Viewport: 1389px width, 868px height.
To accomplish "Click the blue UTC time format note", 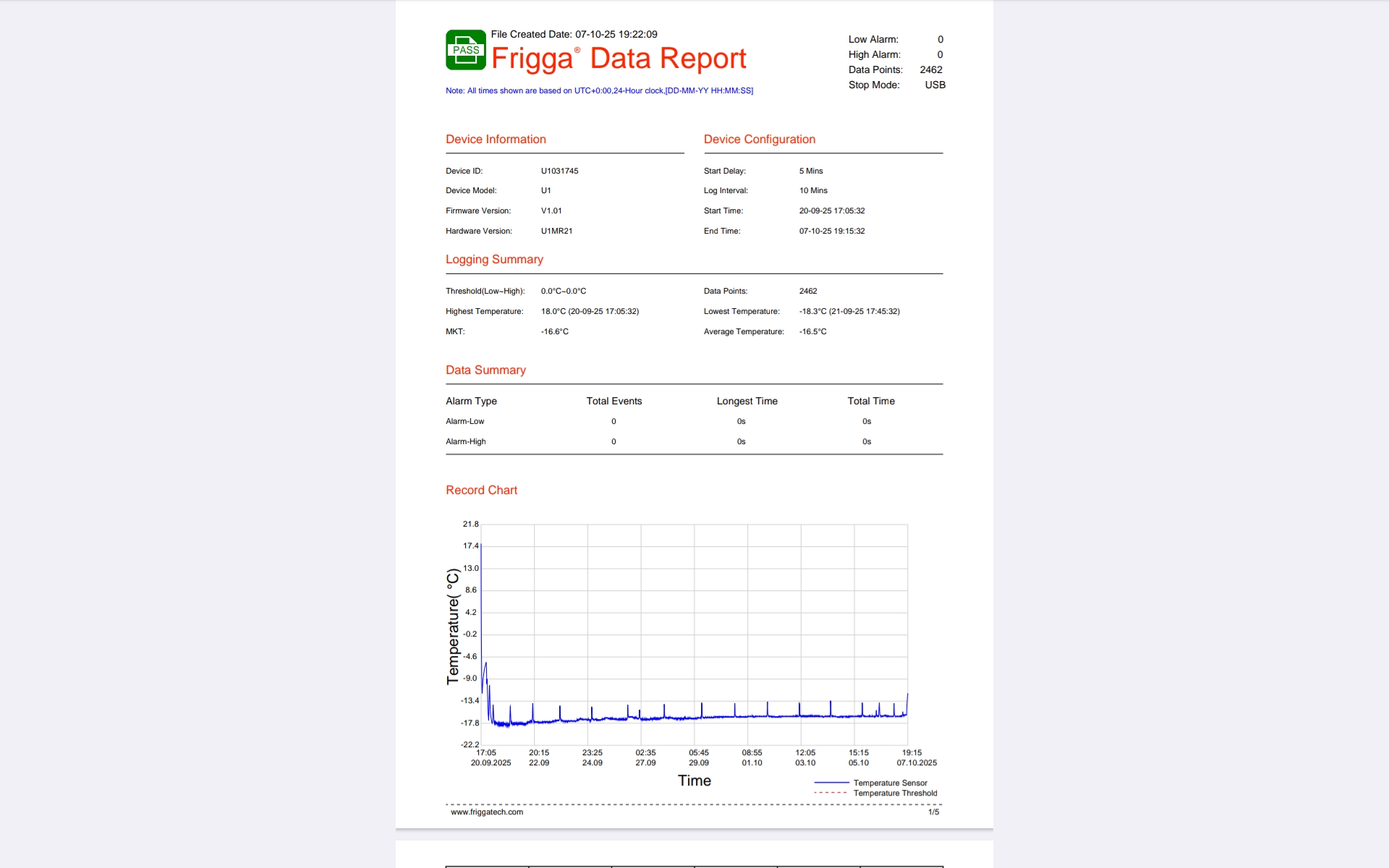I will [599, 90].
